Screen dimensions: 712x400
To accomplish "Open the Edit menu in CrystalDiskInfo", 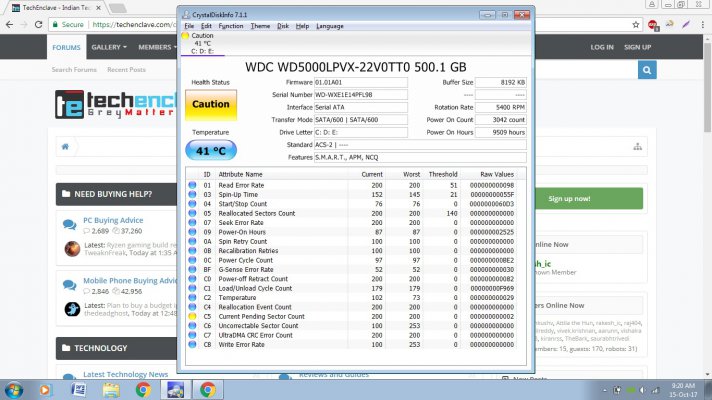I will pyautogui.click(x=206, y=26).
